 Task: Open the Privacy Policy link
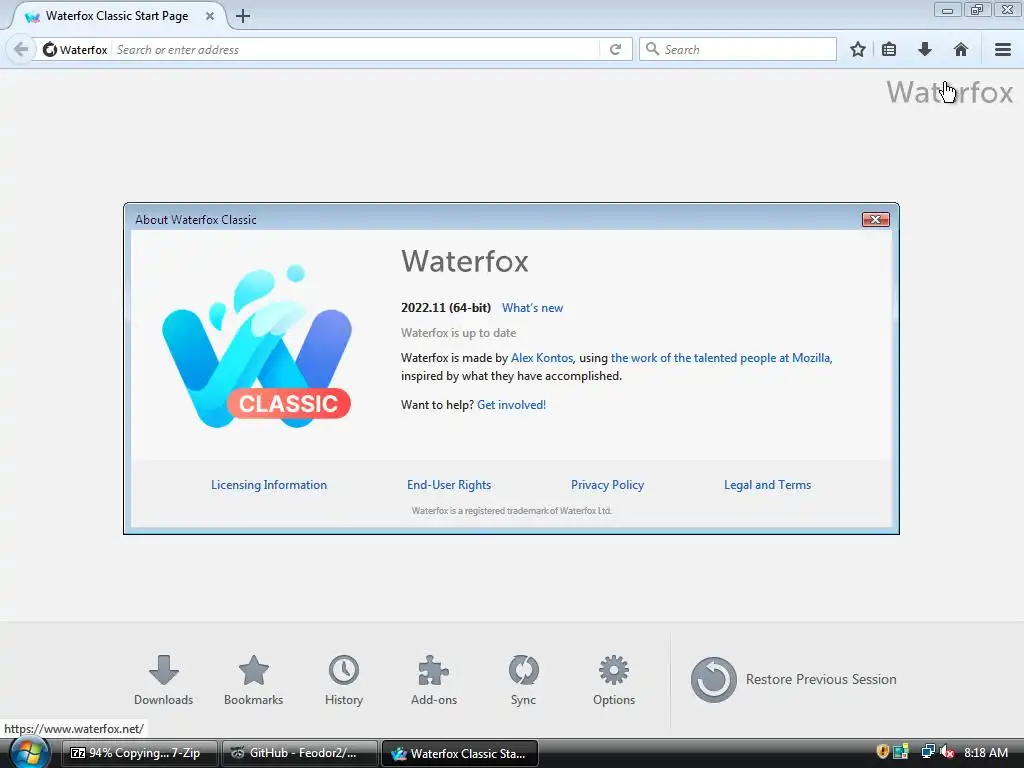[607, 485]
